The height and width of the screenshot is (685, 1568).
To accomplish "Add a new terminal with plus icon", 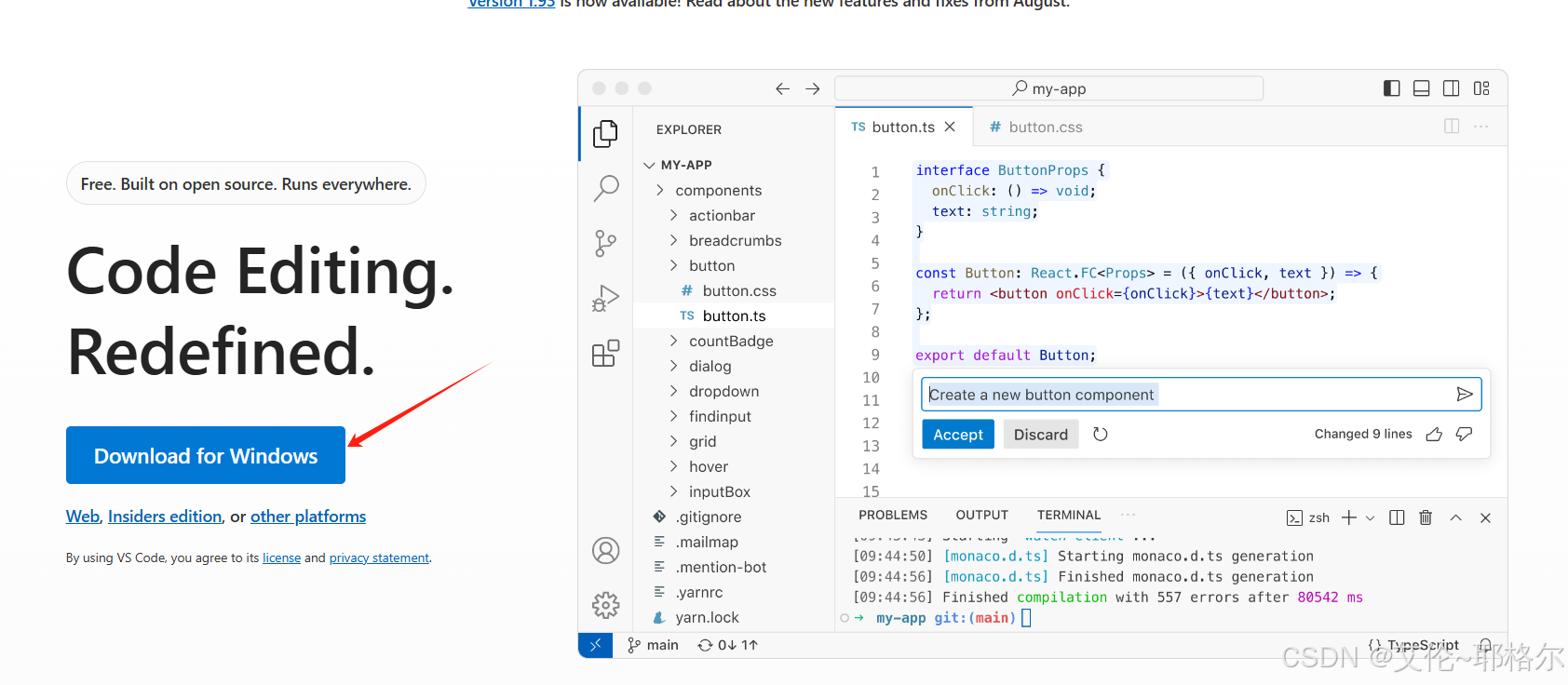I will [x=1348, y=517].
